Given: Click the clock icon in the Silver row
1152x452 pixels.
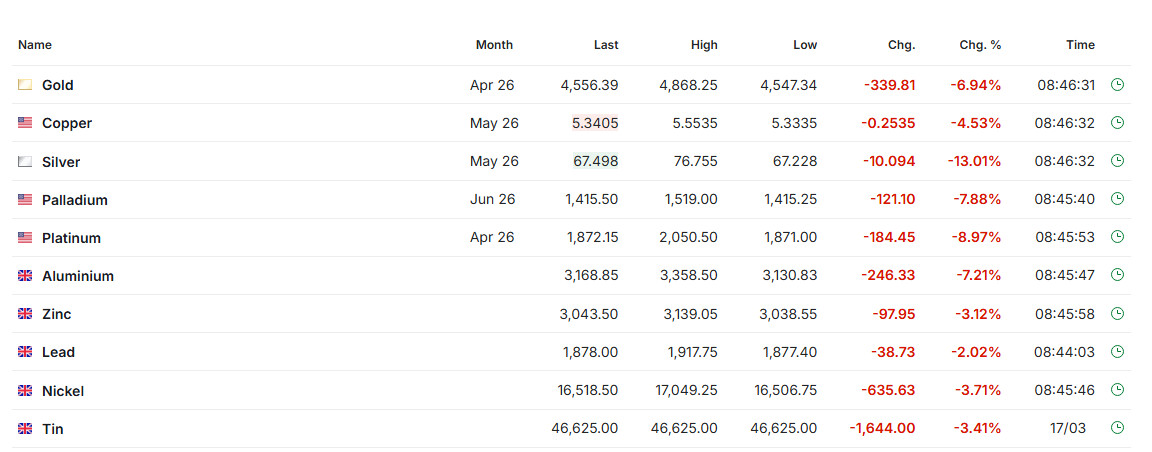Looking at the screenshot, I should 1118,161.
